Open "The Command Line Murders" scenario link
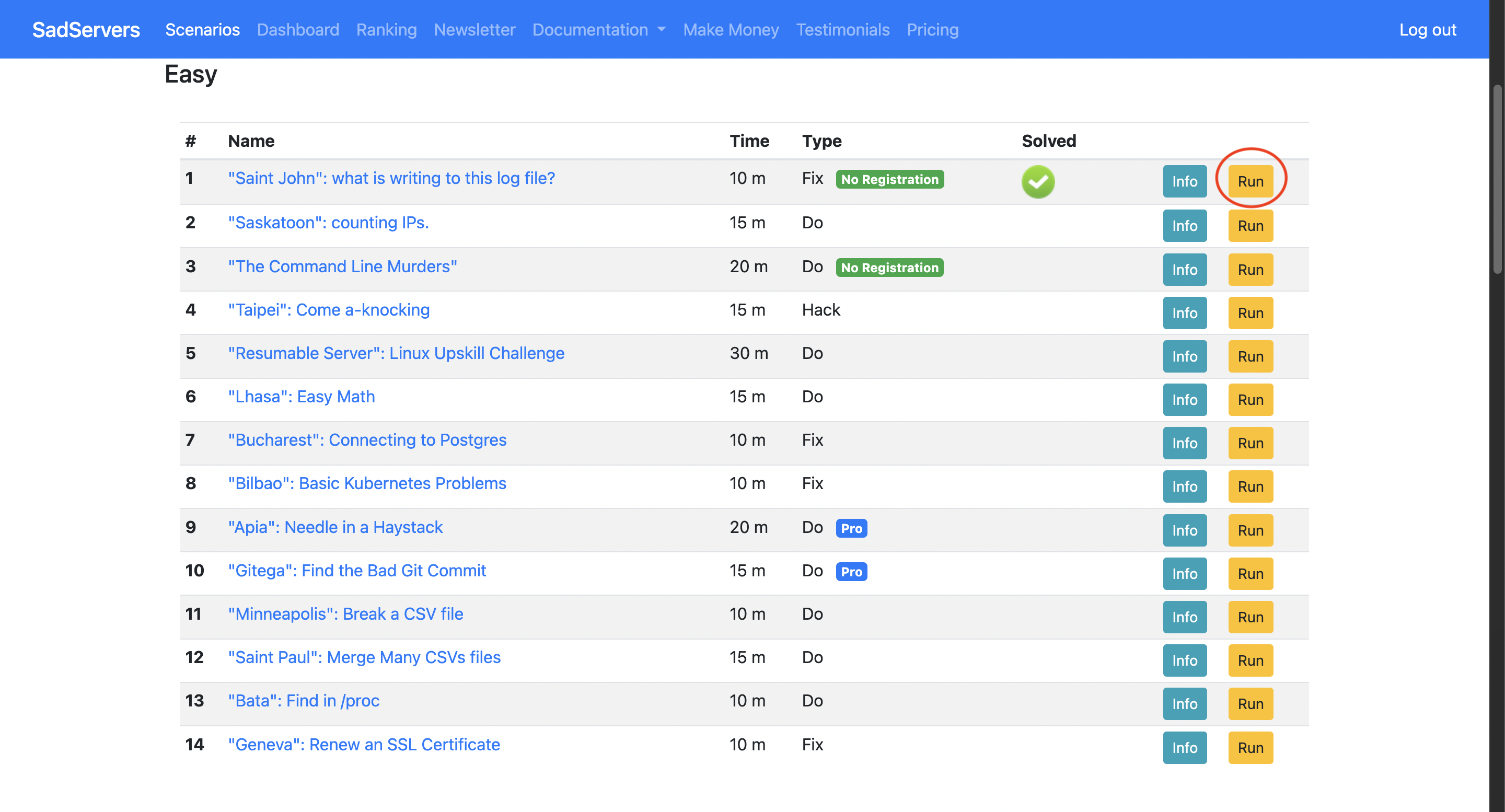Screen dimensions: 1505x812 click(x=342, y=266)
